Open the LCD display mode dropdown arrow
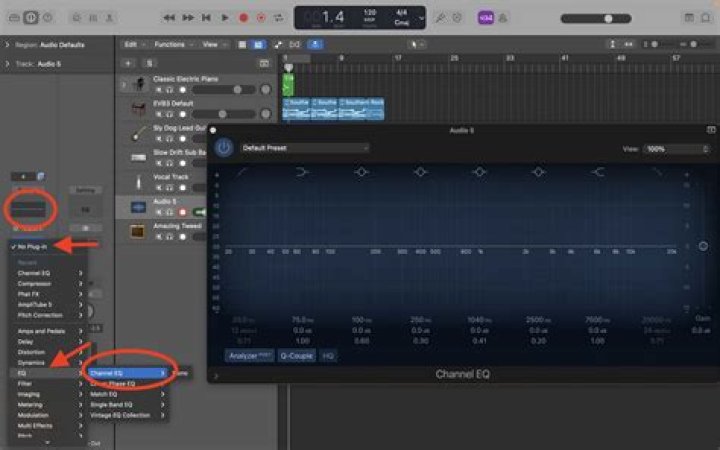The width and height of the screenshot is (720, 450). [x=421, y=18]
